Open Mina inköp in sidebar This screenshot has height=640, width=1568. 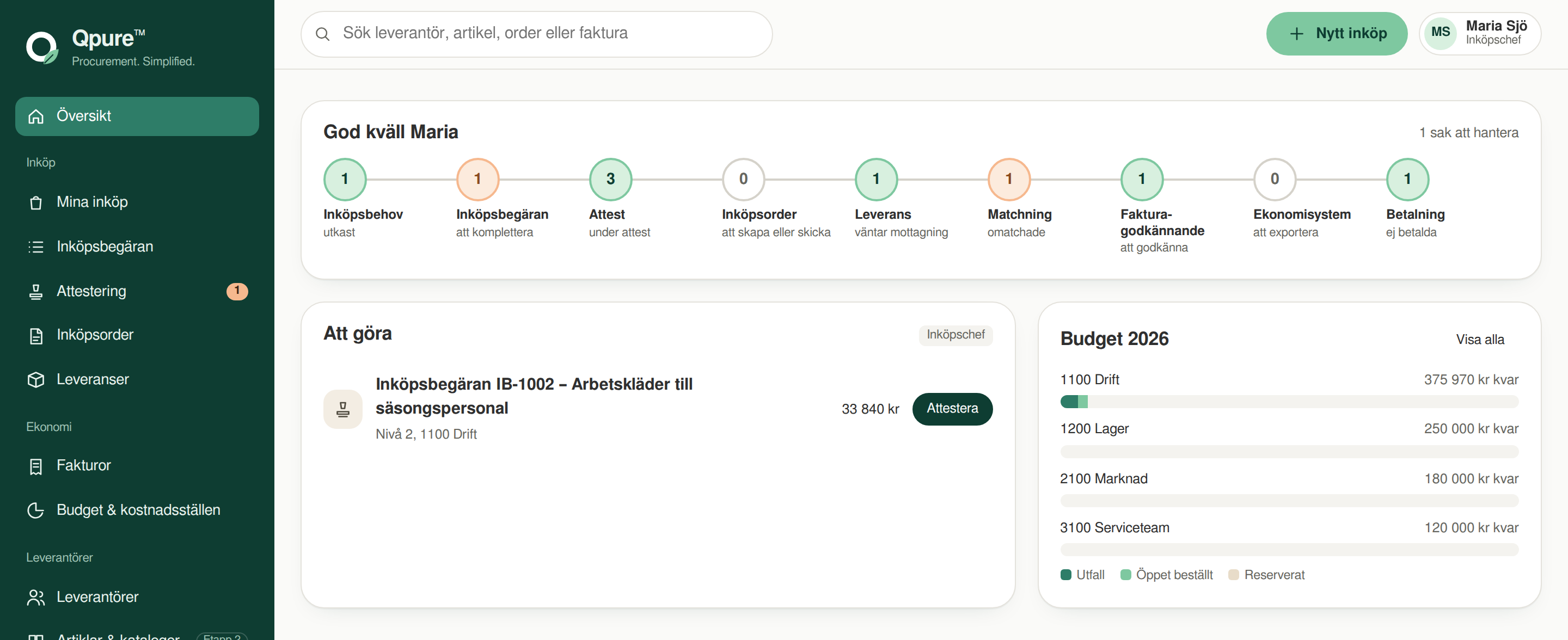(x=137, y=202)
